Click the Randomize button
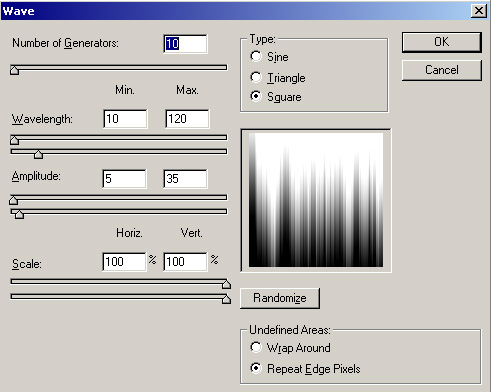The image size is (491, 392). 280,298
